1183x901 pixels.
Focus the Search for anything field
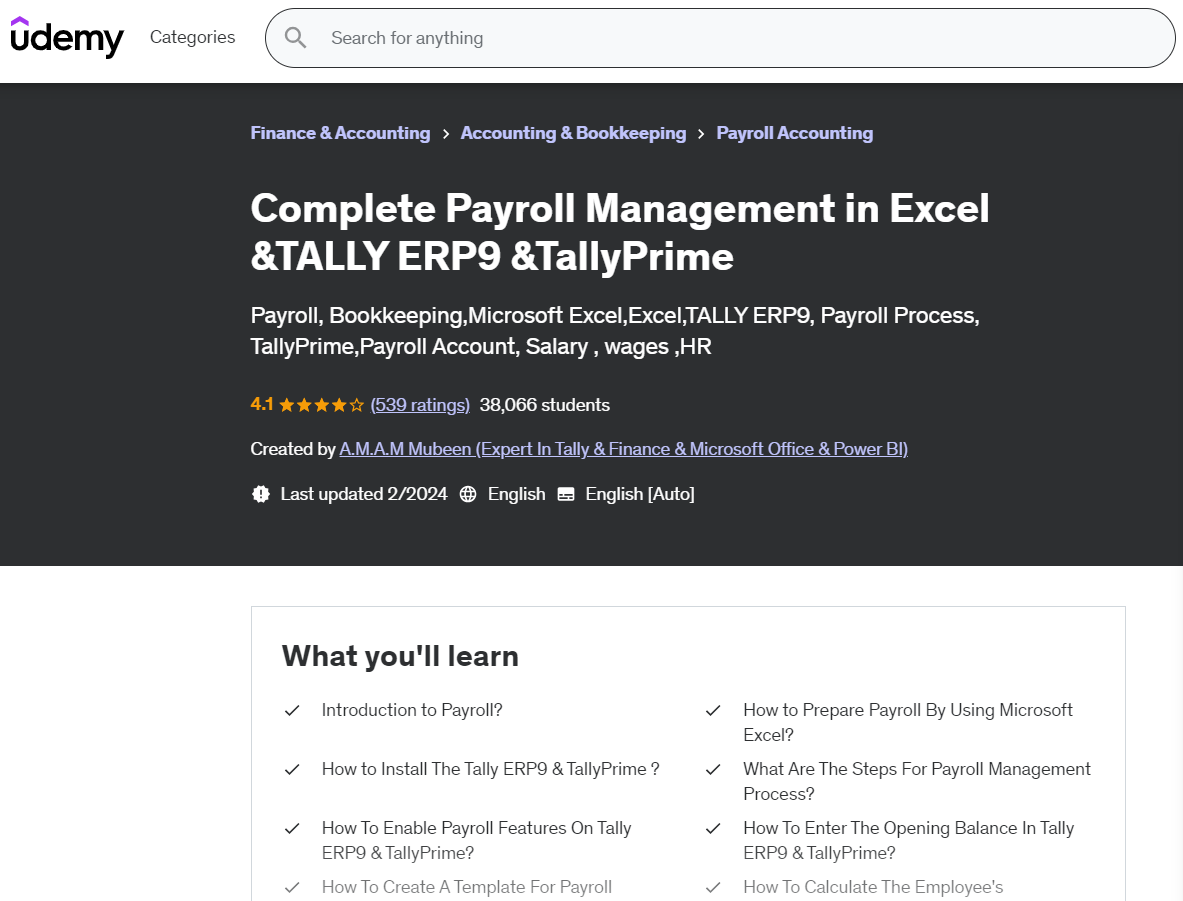(721, 38)
